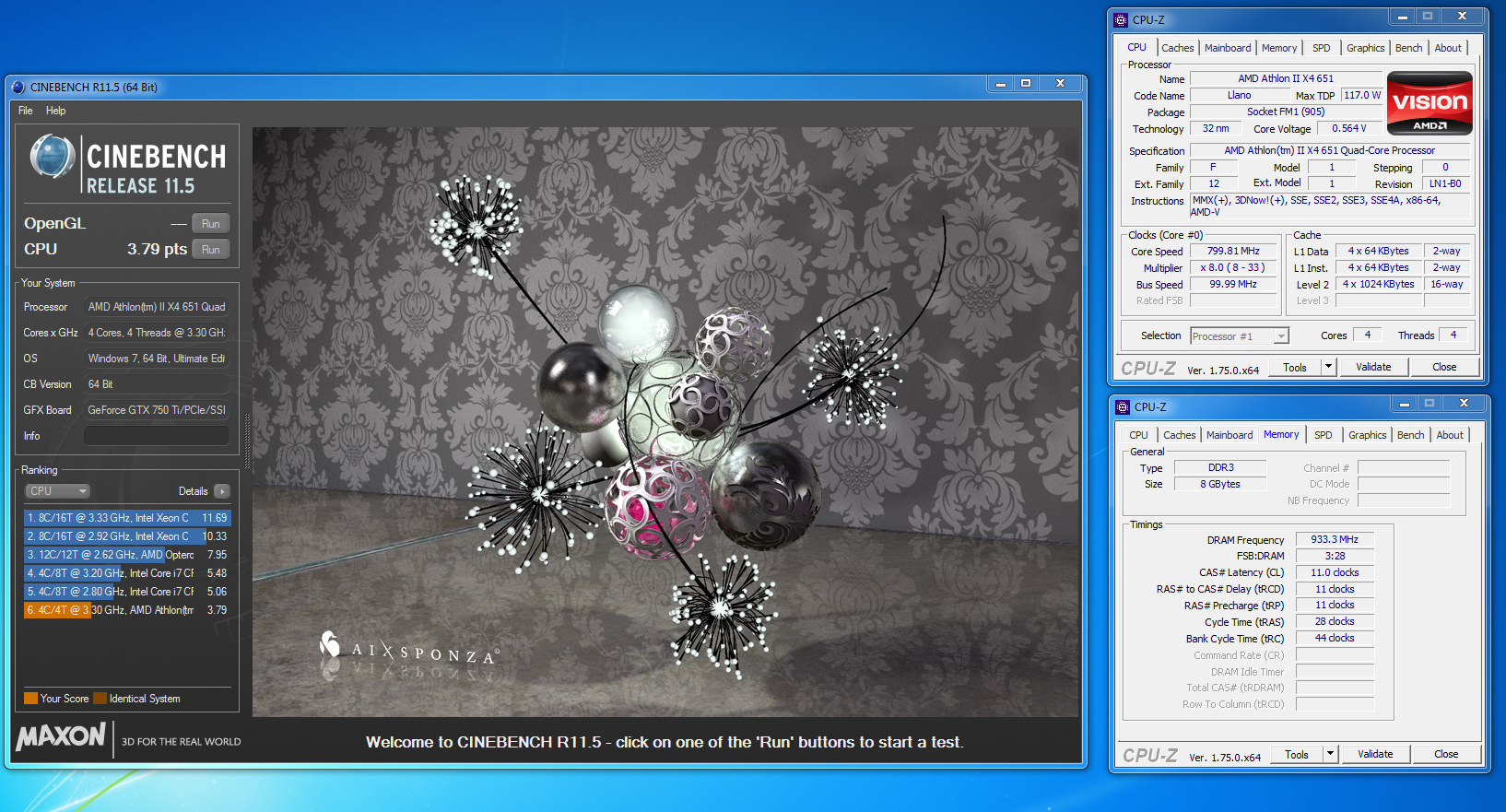Click the processor name AMD Athlon II X4 651
This screenshot has height=812, width=1506.
coord(1286,79)
